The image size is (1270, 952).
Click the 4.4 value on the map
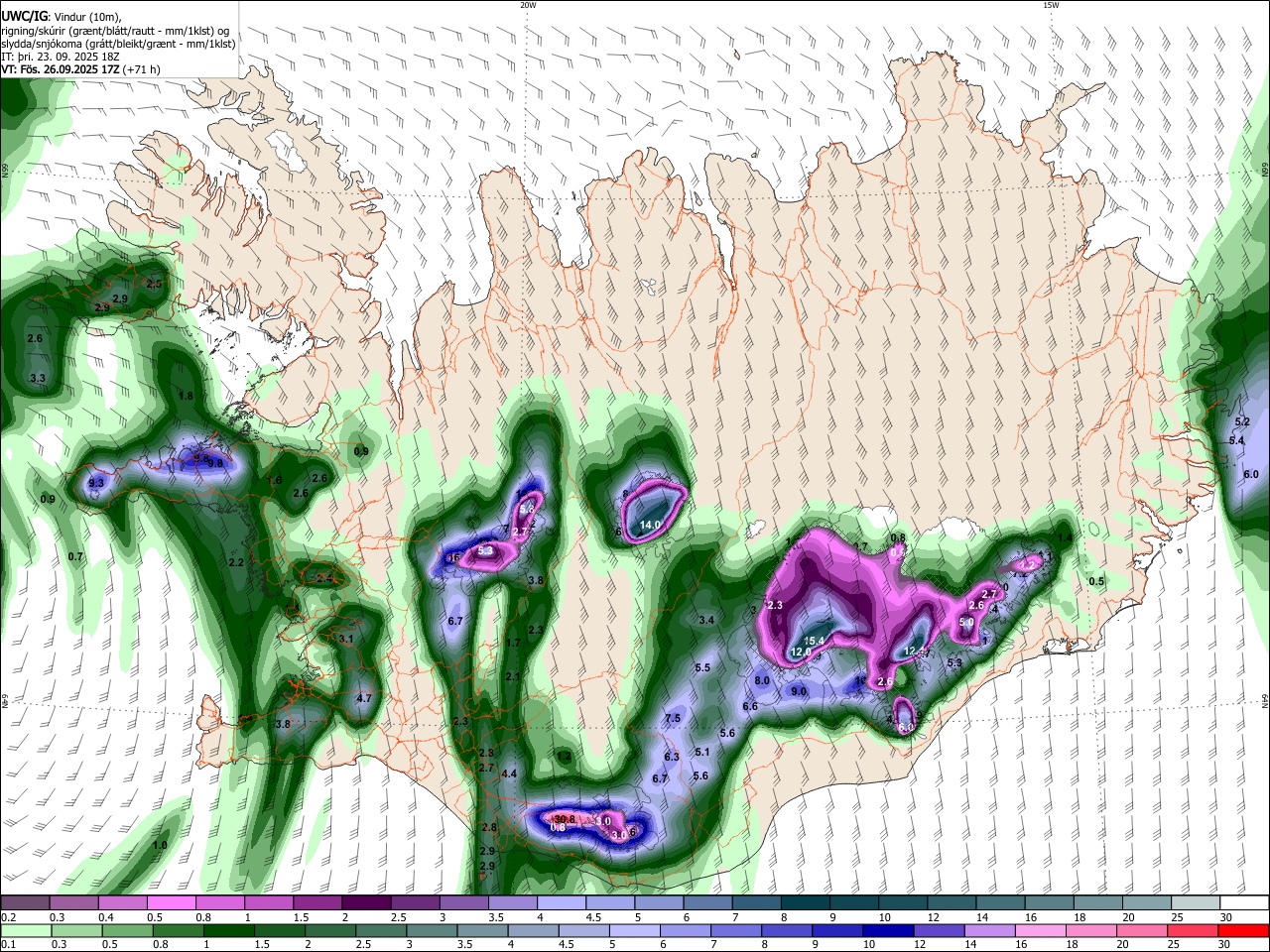coord(509,773)
